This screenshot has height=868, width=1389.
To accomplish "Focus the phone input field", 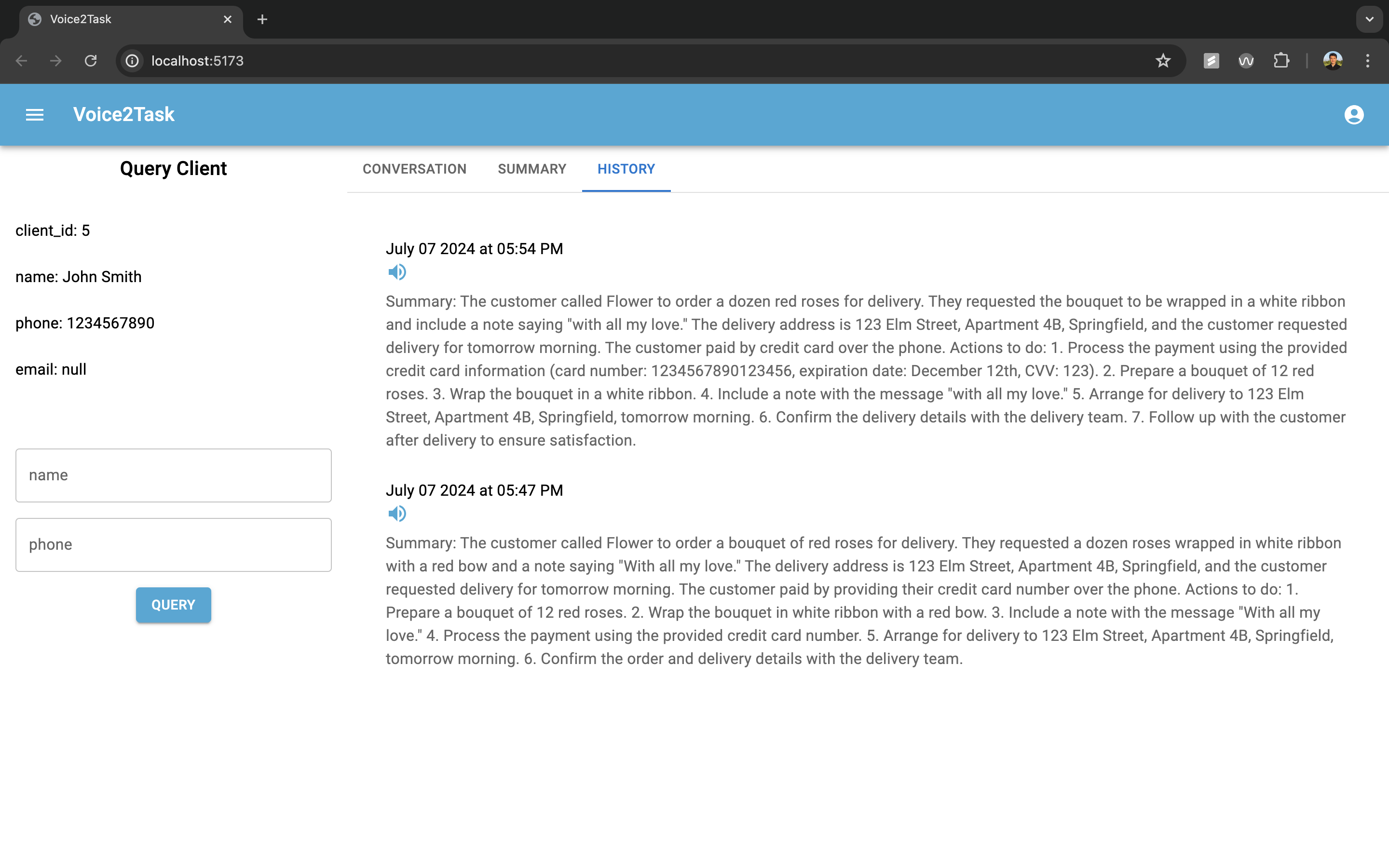I will pos(173,545).
